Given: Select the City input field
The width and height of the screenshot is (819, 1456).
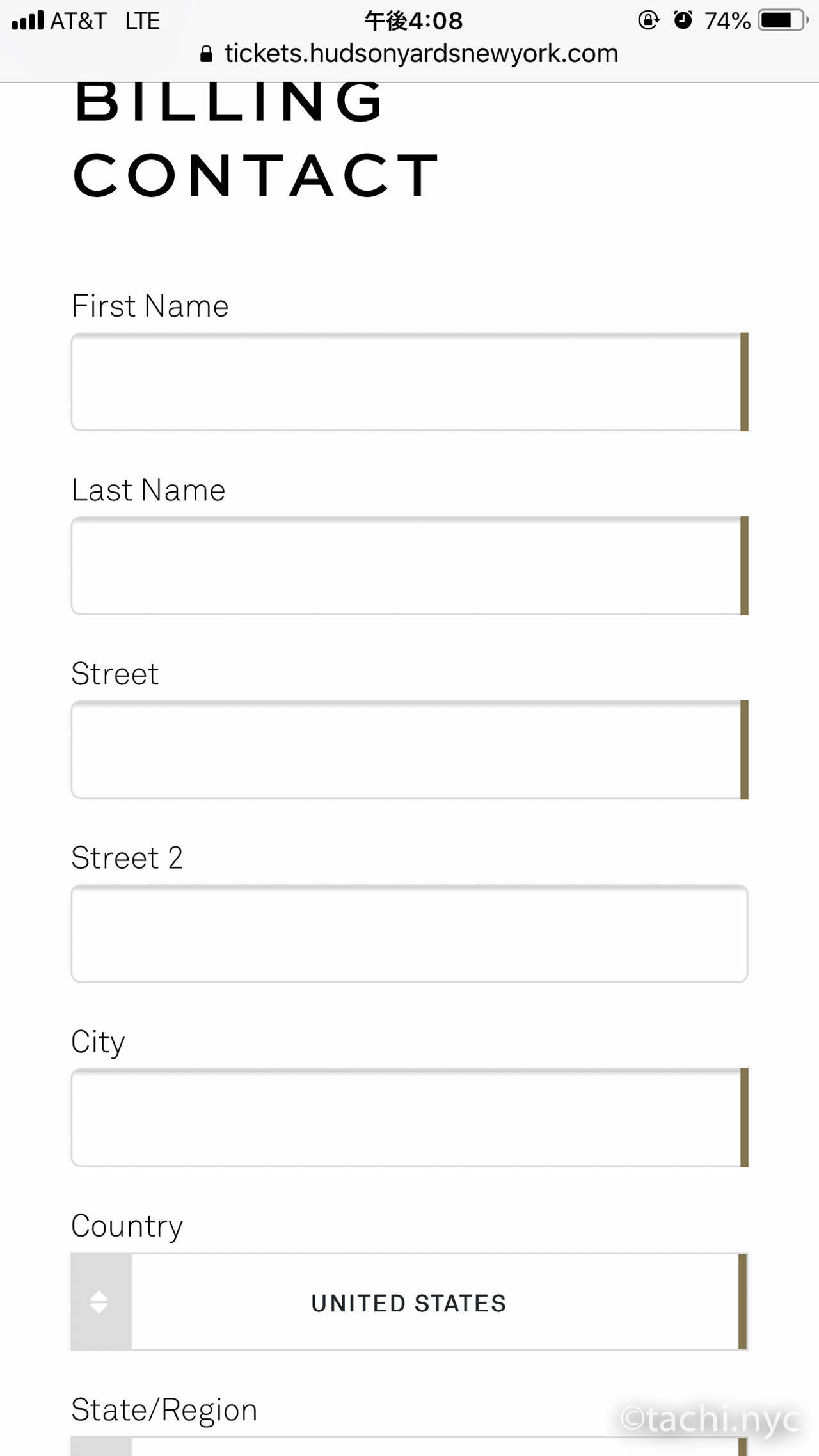Looking at the screenshot, I should (x=407, y=1118).
